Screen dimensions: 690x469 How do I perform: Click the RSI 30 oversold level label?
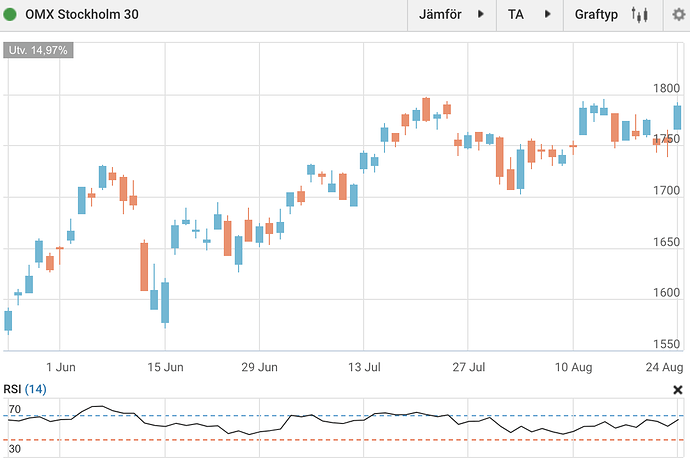tap(15, 450)
